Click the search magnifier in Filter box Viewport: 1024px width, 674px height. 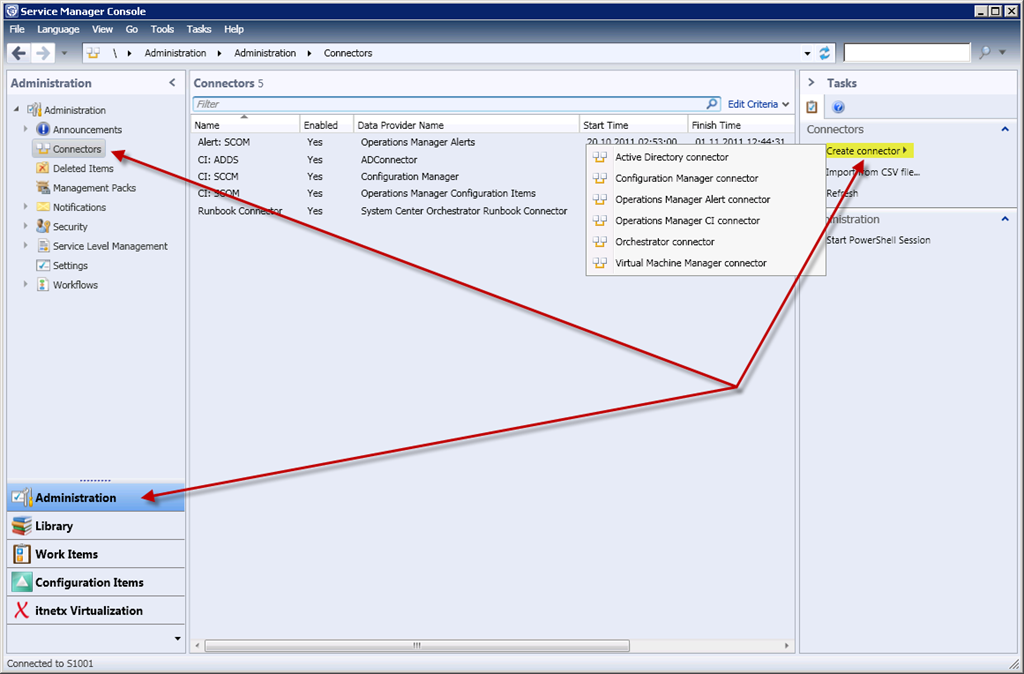(x=712, y=104)
